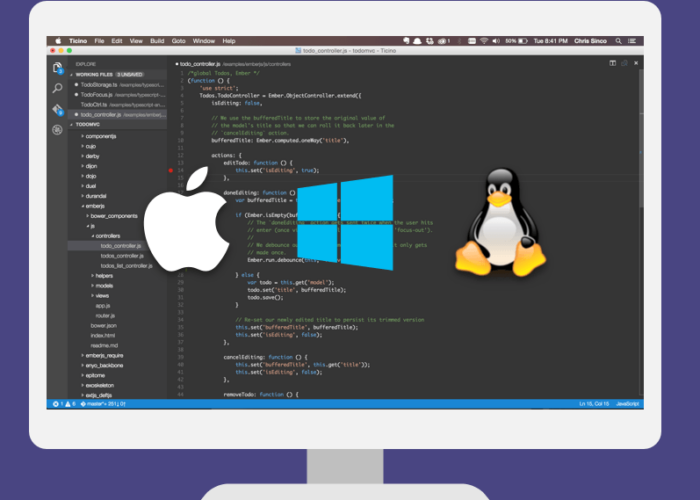
Task: Click the Wi-Fi icon in menu bar
Action: 484,41
